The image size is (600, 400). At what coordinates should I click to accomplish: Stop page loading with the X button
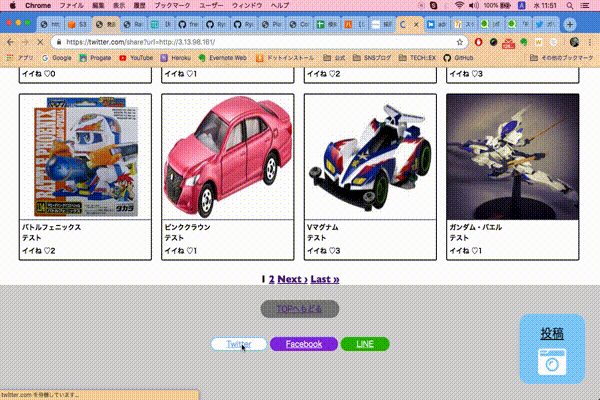(40, 42)
